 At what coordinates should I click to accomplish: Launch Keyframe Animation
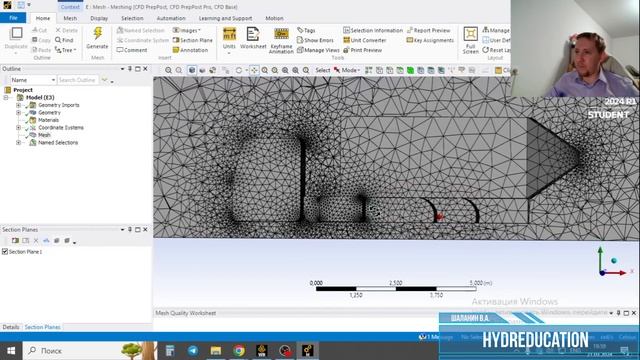(x=281, y=40)
